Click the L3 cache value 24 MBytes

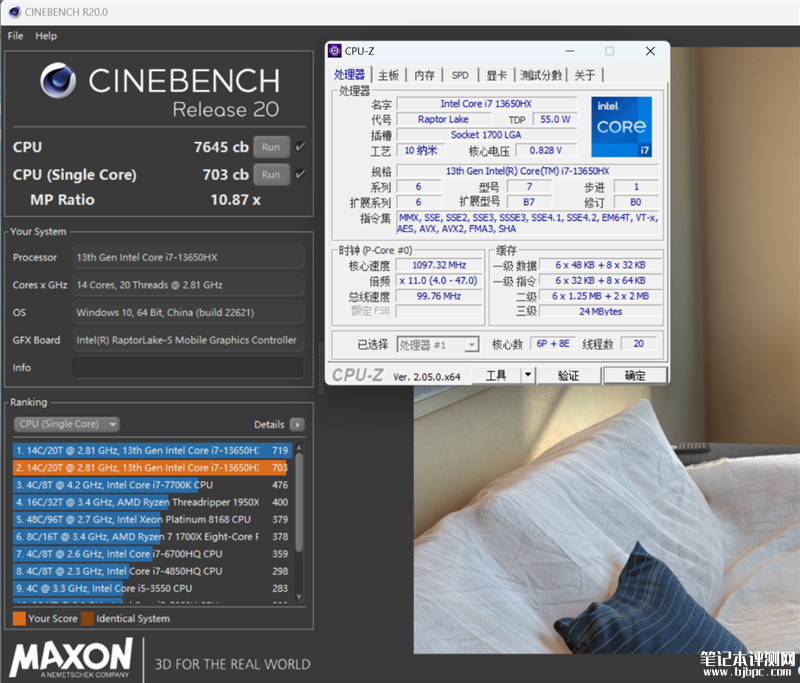pyautogui.click(x=601, y=311)
